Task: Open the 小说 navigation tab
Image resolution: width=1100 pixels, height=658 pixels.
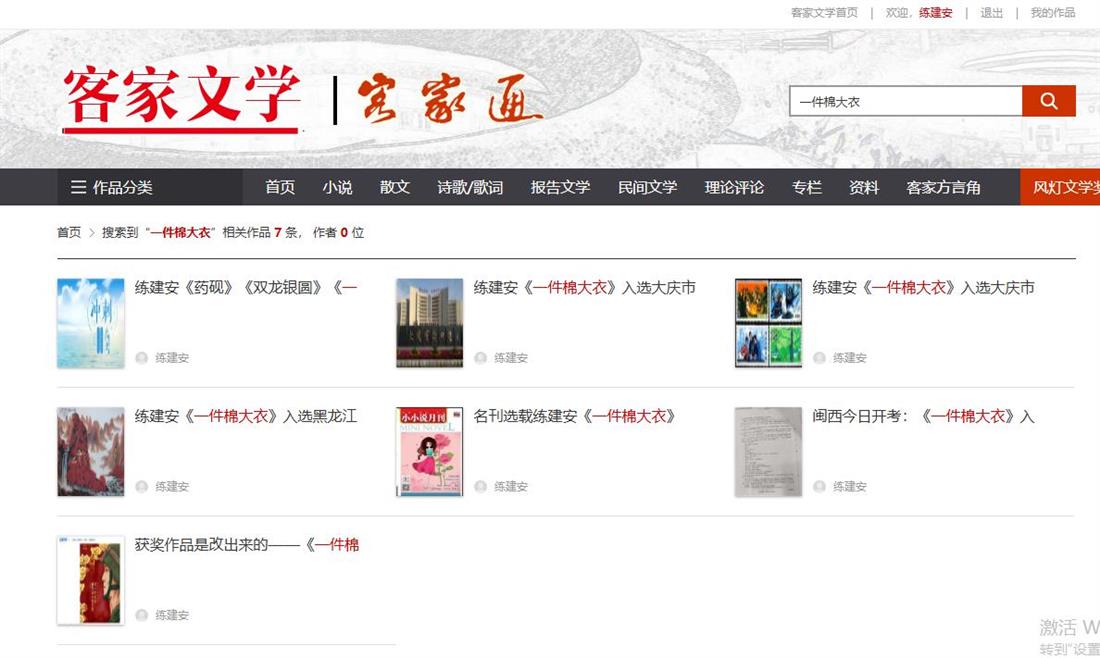Action: [337, 187]
